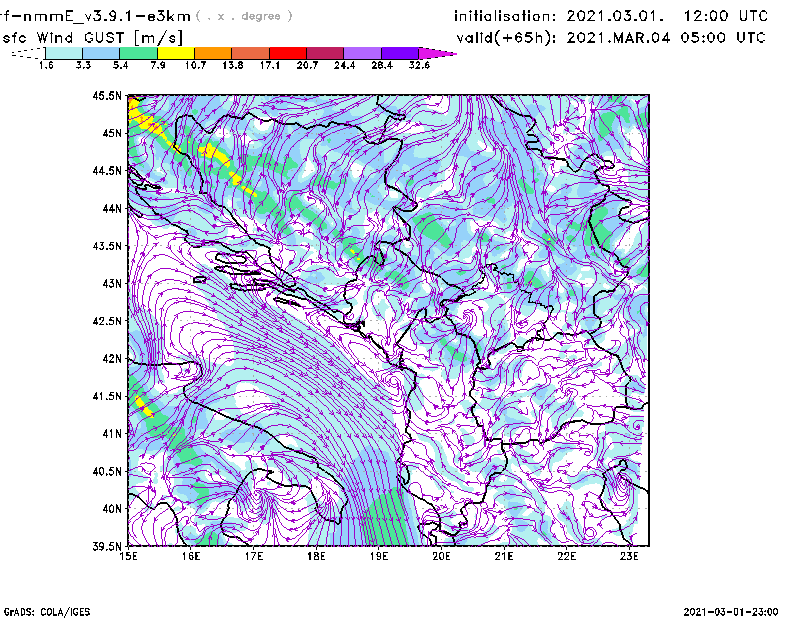
Task: Click the 'initialisation:' date line
Action: pos(611,16)
